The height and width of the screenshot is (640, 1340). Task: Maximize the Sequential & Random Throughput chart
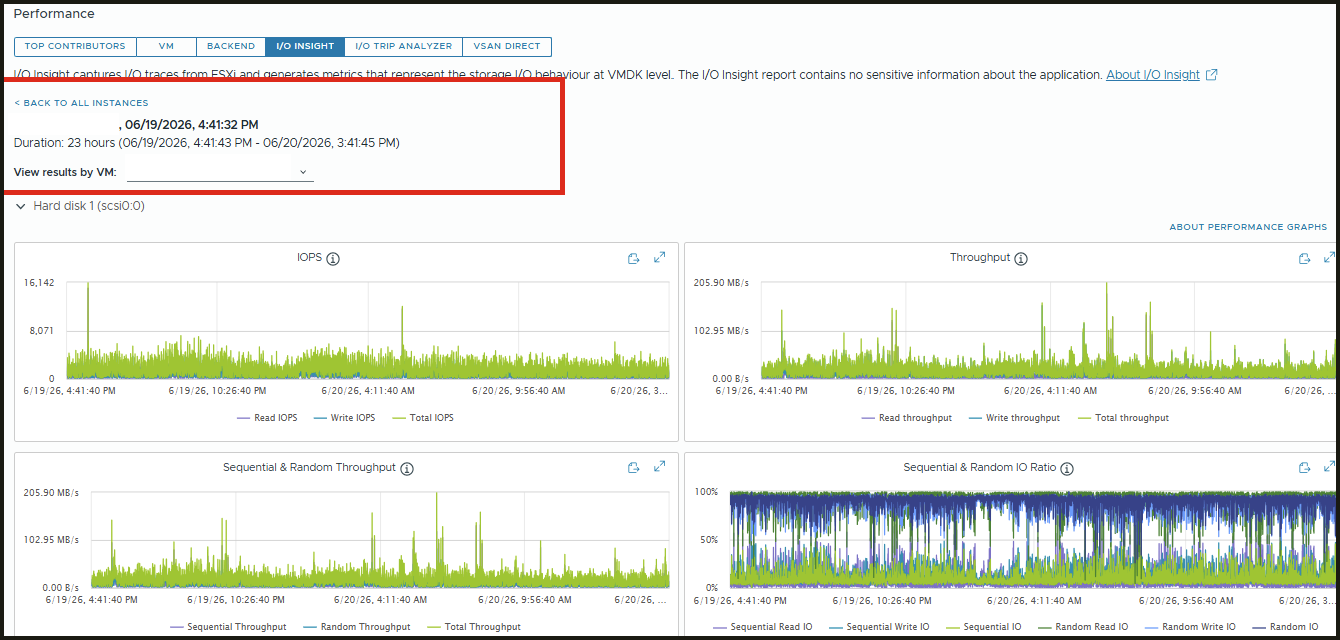pyautogui.click(x=659, y=467)
